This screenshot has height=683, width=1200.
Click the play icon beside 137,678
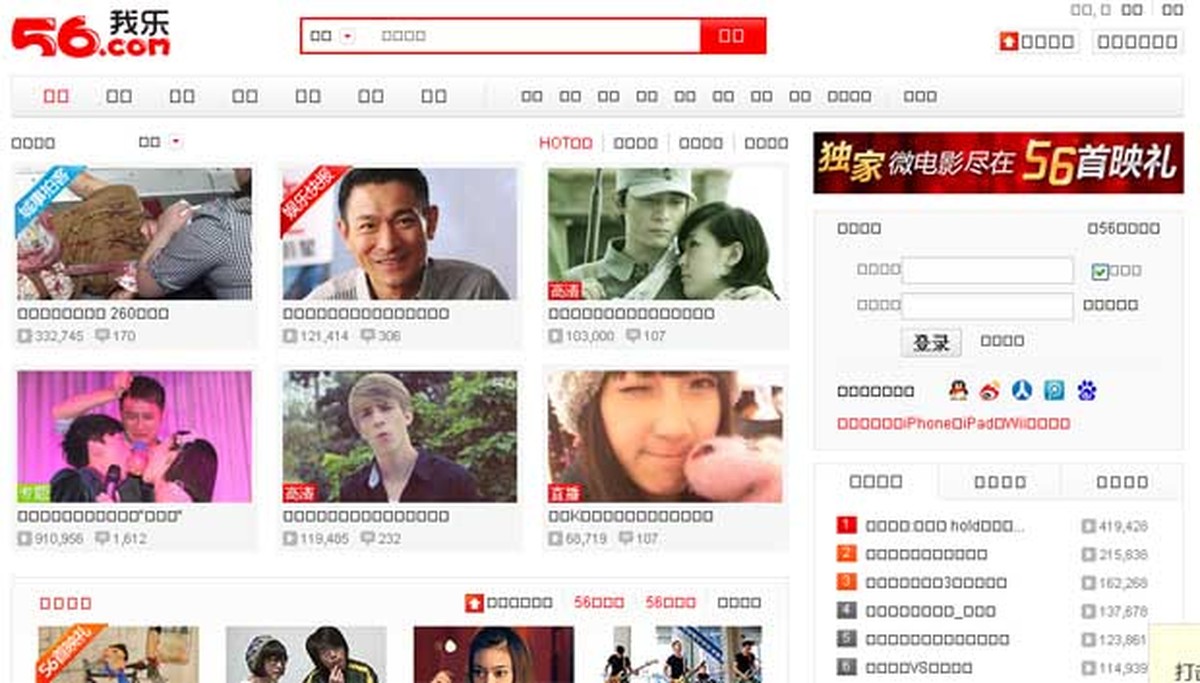tap(1088, 611)
